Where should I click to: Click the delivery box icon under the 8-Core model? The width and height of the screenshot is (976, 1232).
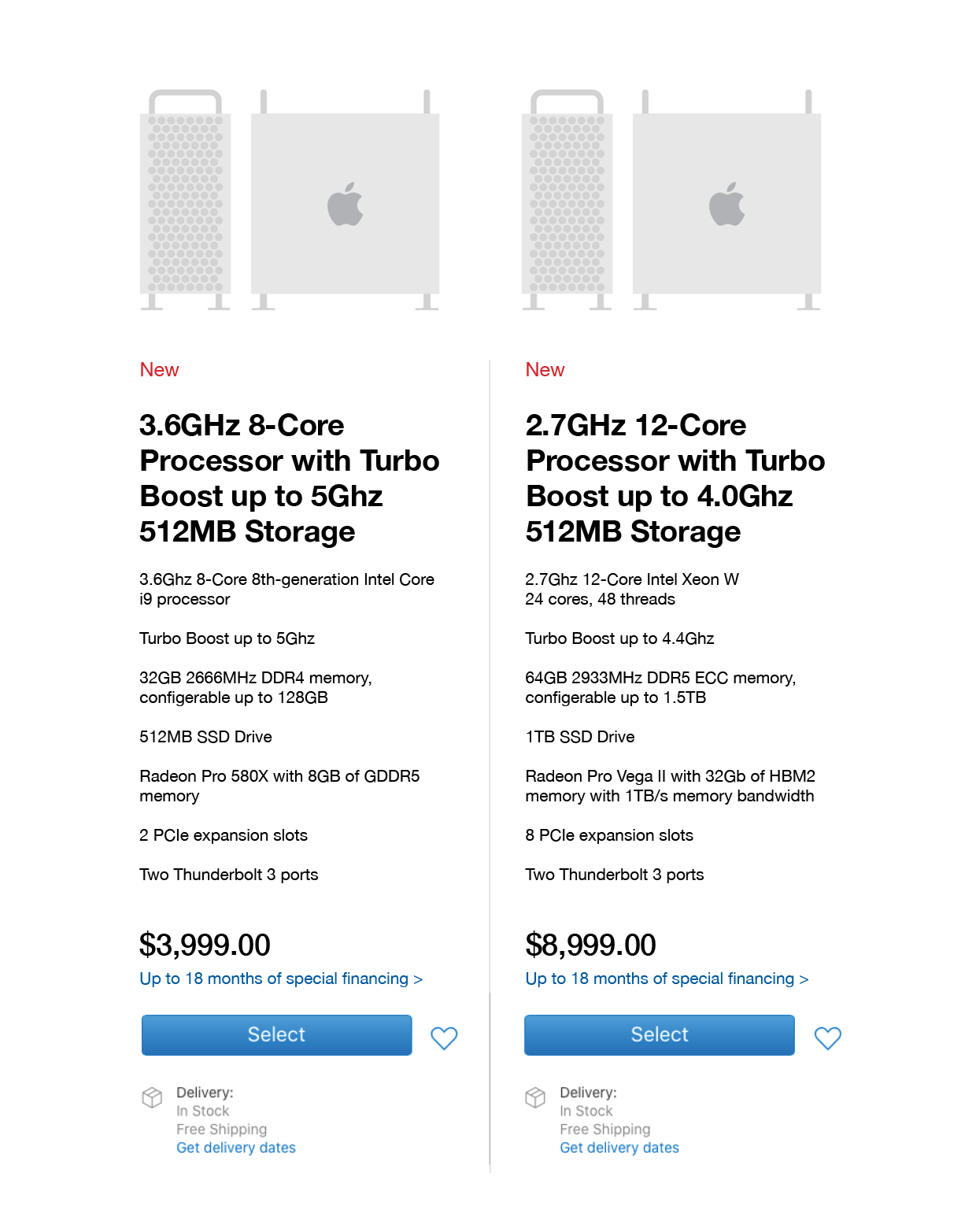[152, 1097]
